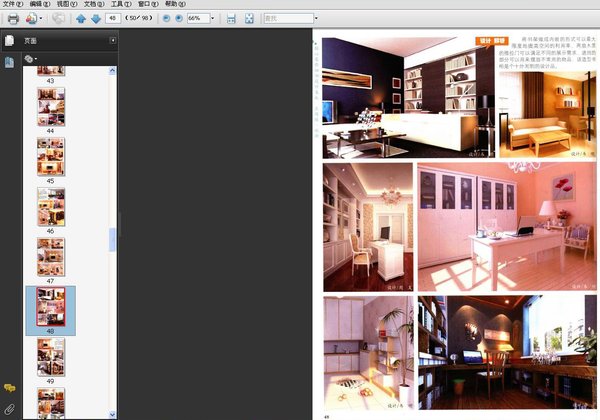
Task: Select the page 44 thumbnail
Action: pos(51,107)
